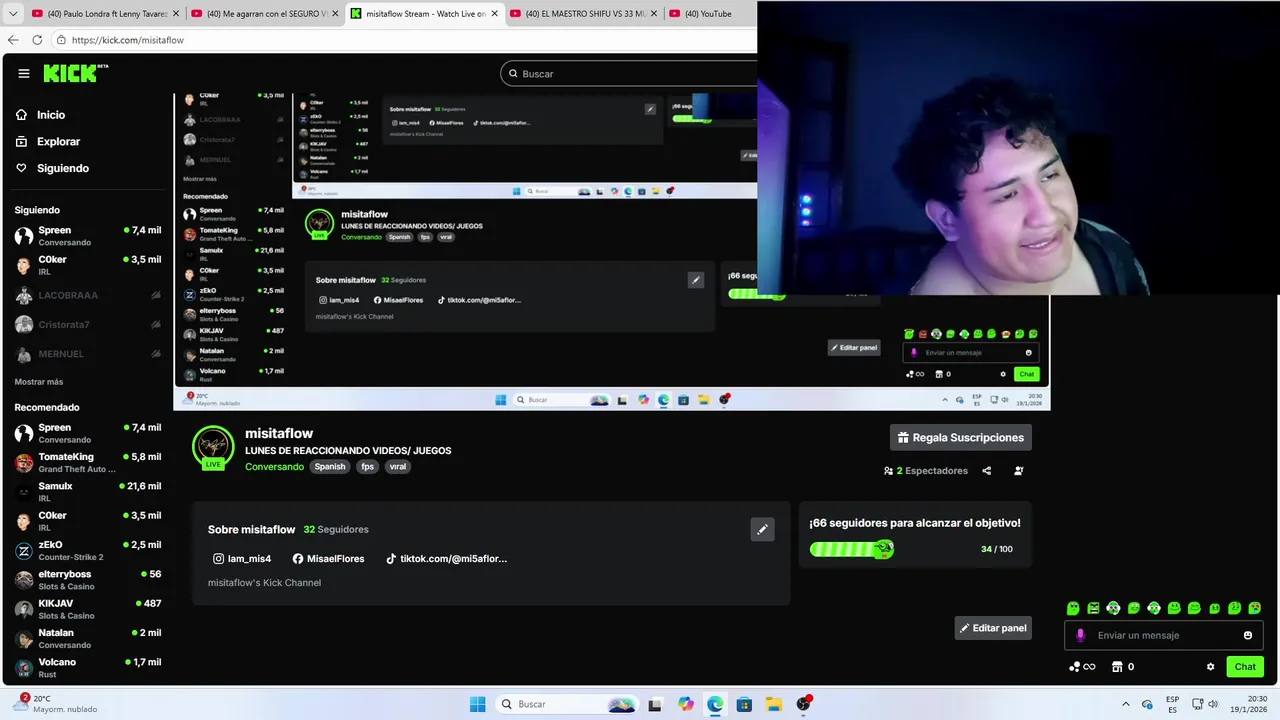Click the Kick search field 'Buscar'

(630, 73)
